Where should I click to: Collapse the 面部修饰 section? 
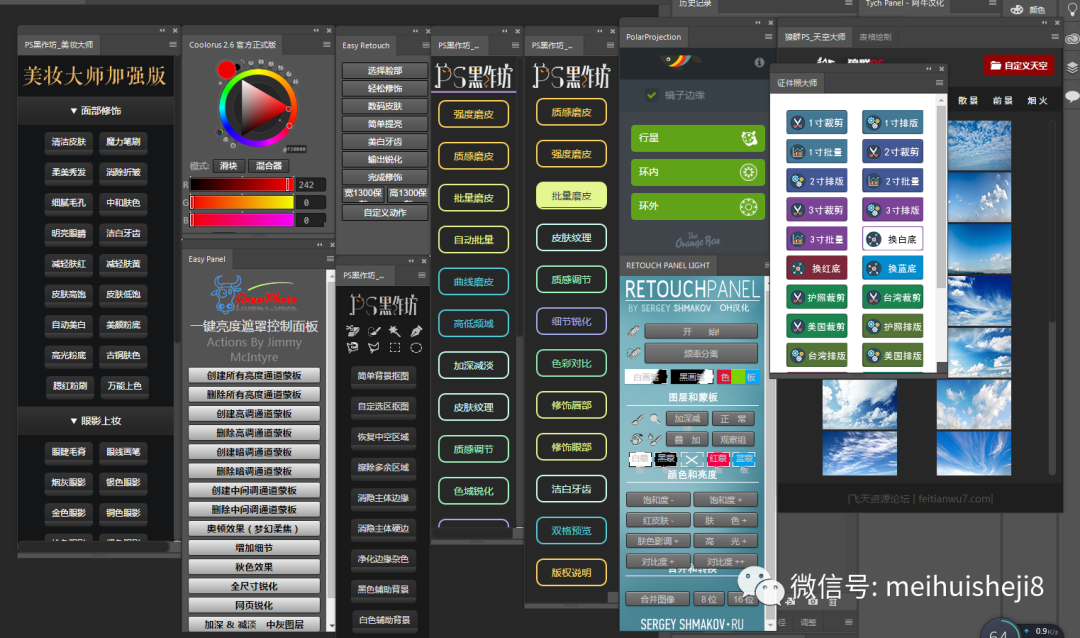pos(96,111)
